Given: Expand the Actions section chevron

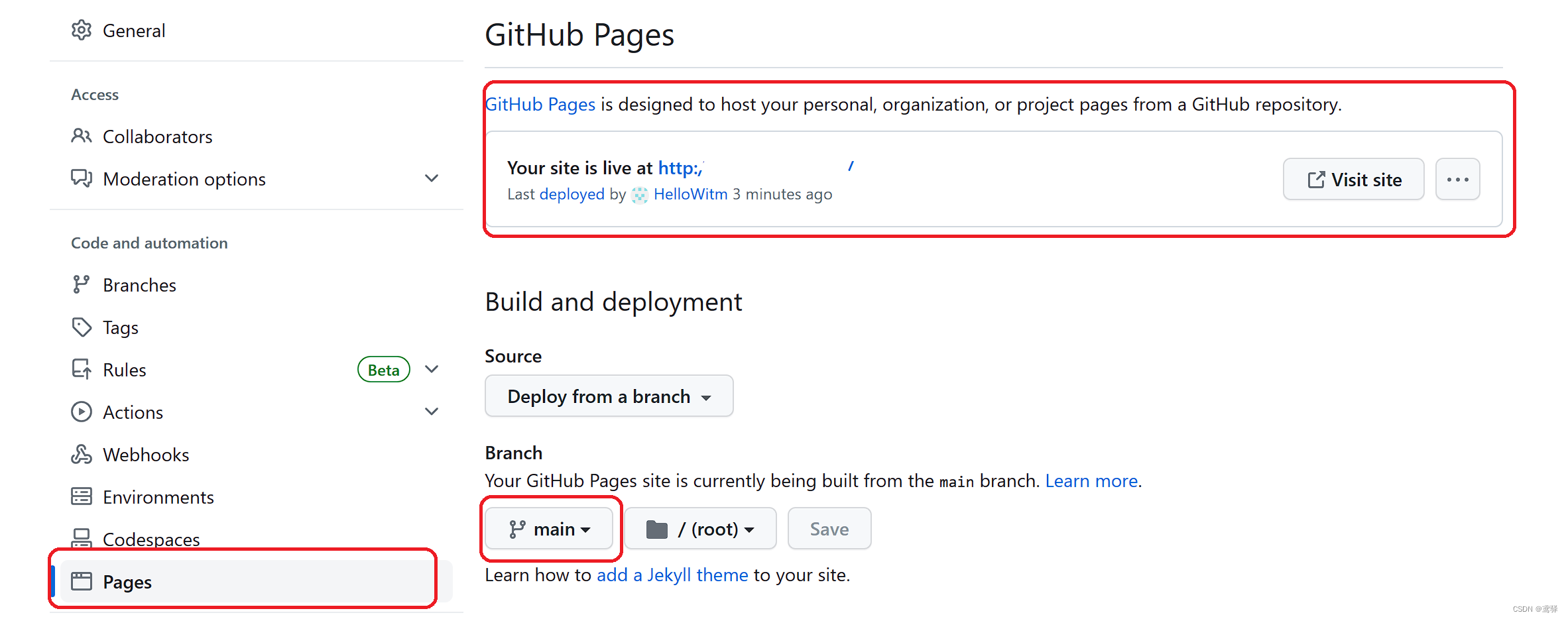Looking at the screenshot, I should 432,412.
